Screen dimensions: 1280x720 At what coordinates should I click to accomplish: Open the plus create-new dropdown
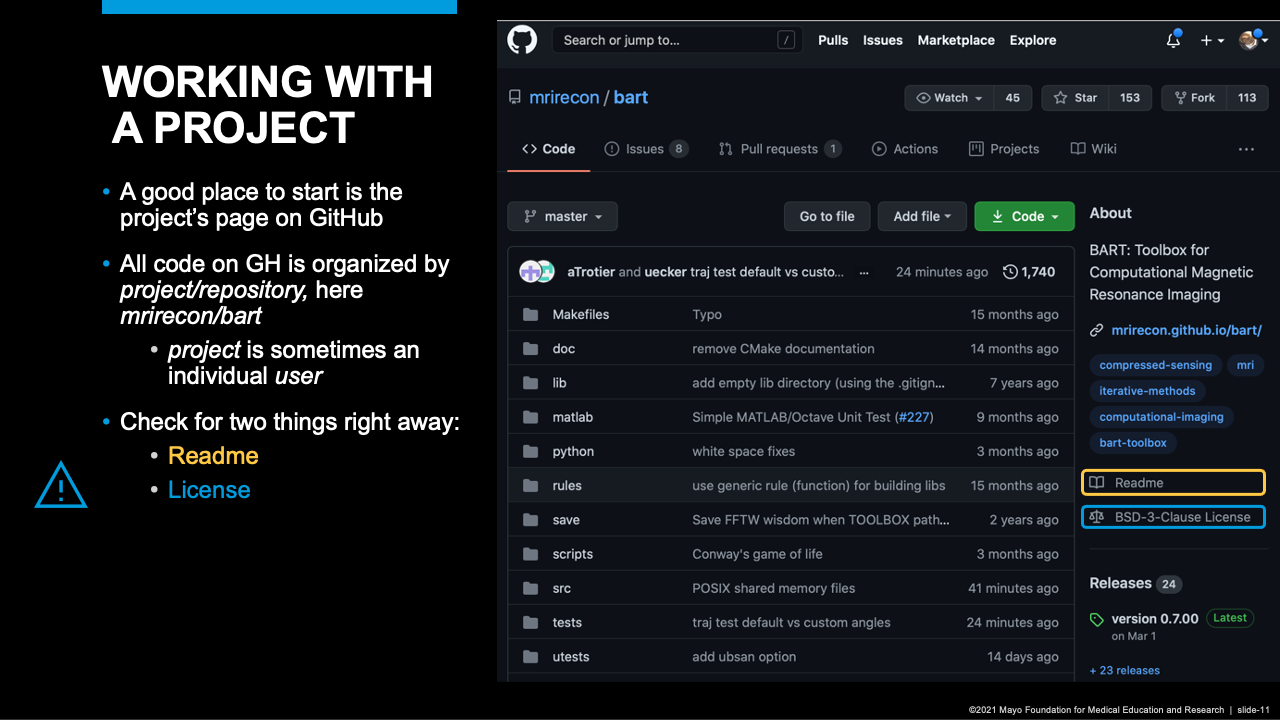(x=1212, y=40)
